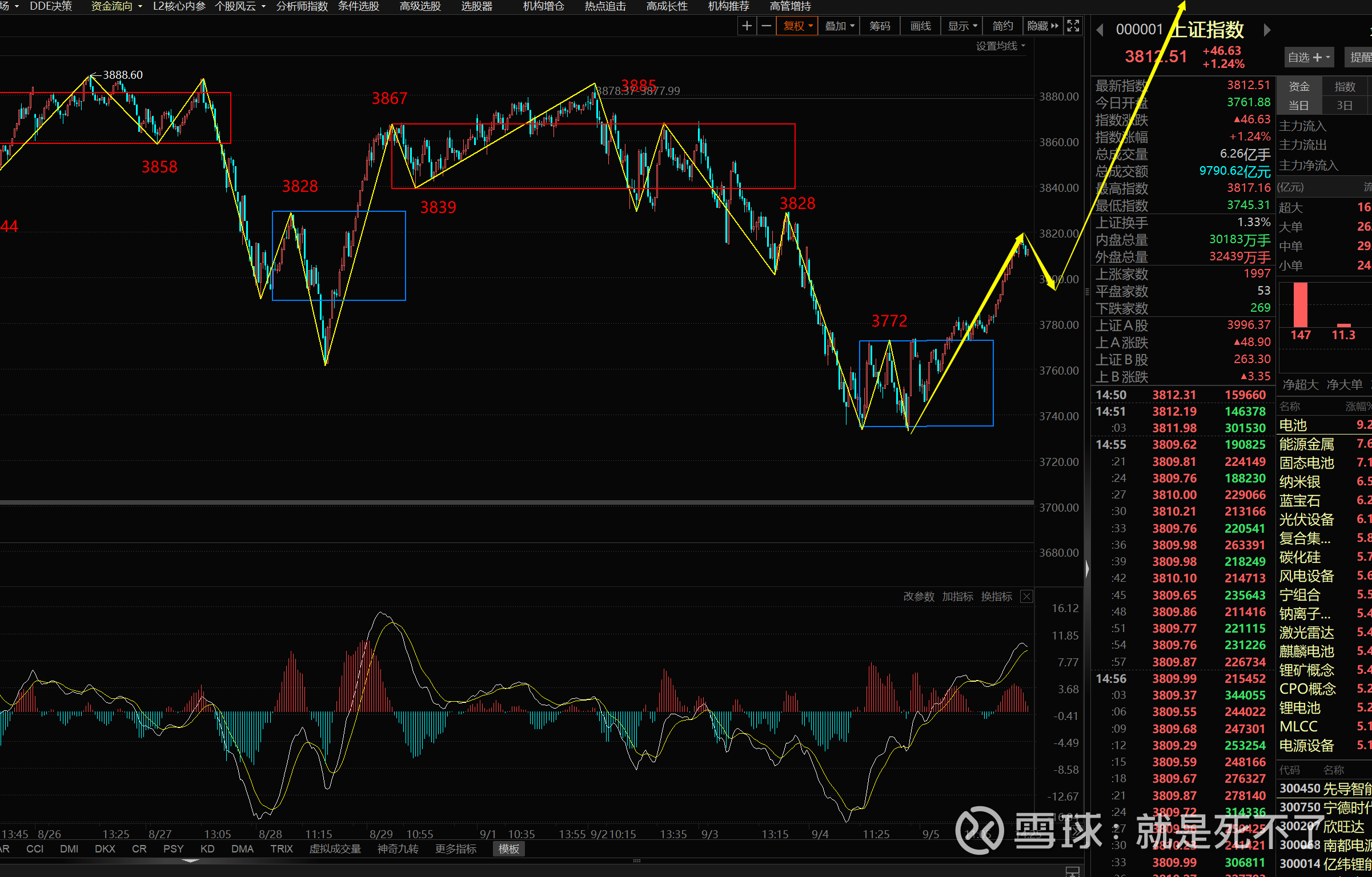
Task: Click the zoom out minus icon
Action: point(766,26)
